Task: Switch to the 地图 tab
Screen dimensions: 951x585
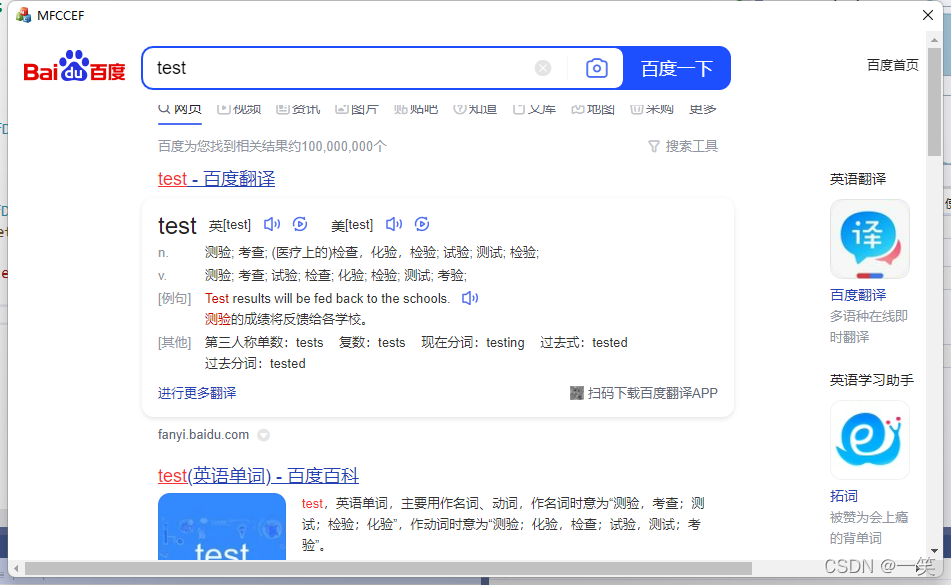Action: (x=593, y=109)
